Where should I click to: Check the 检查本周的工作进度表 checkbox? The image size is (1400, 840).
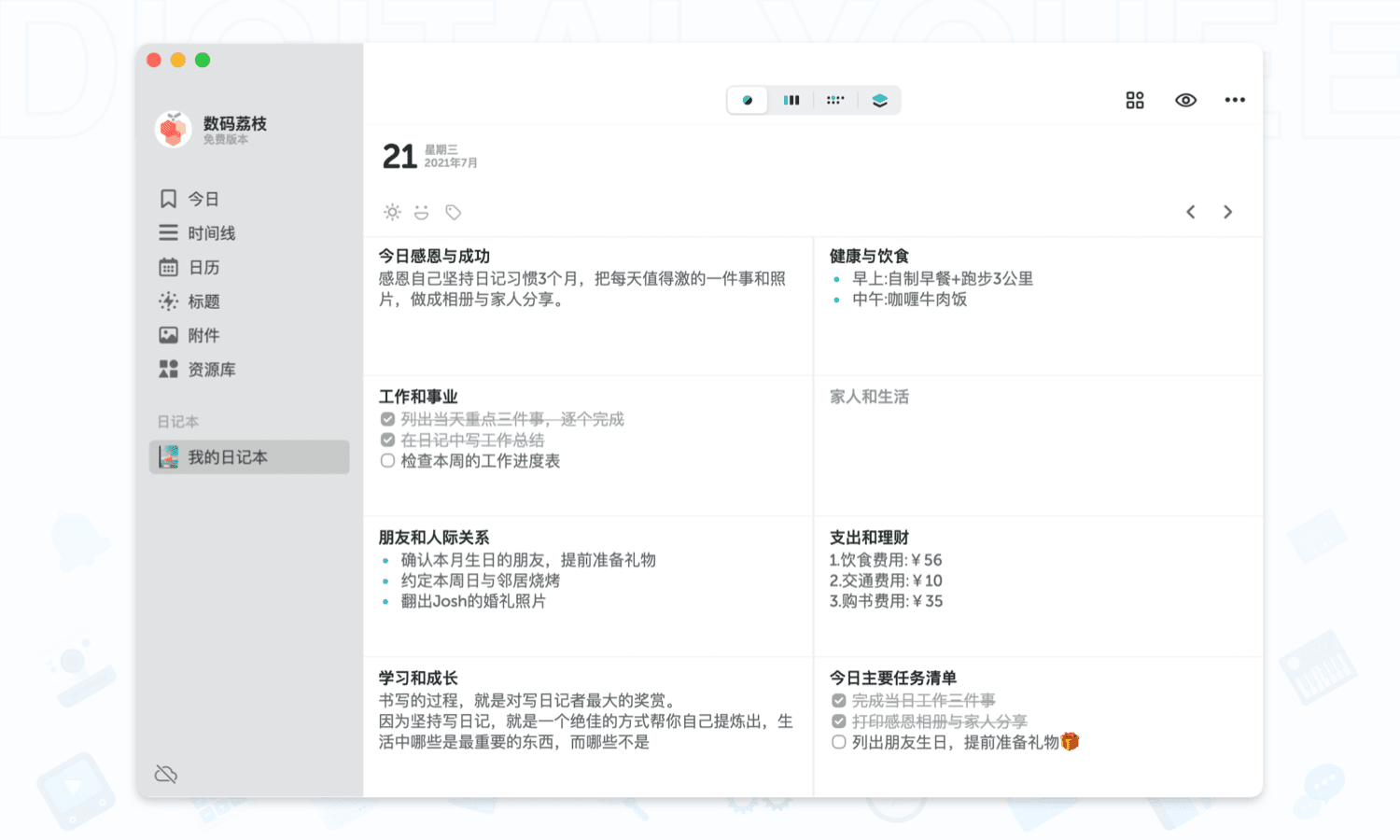pos(387,460)
